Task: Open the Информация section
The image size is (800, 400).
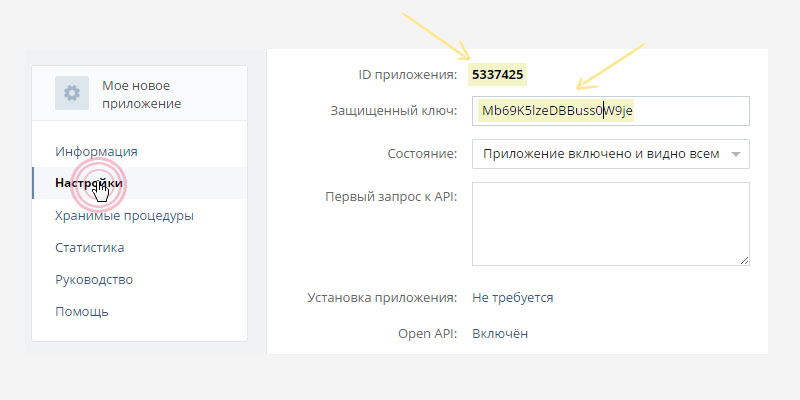Action: coord(96,151)
